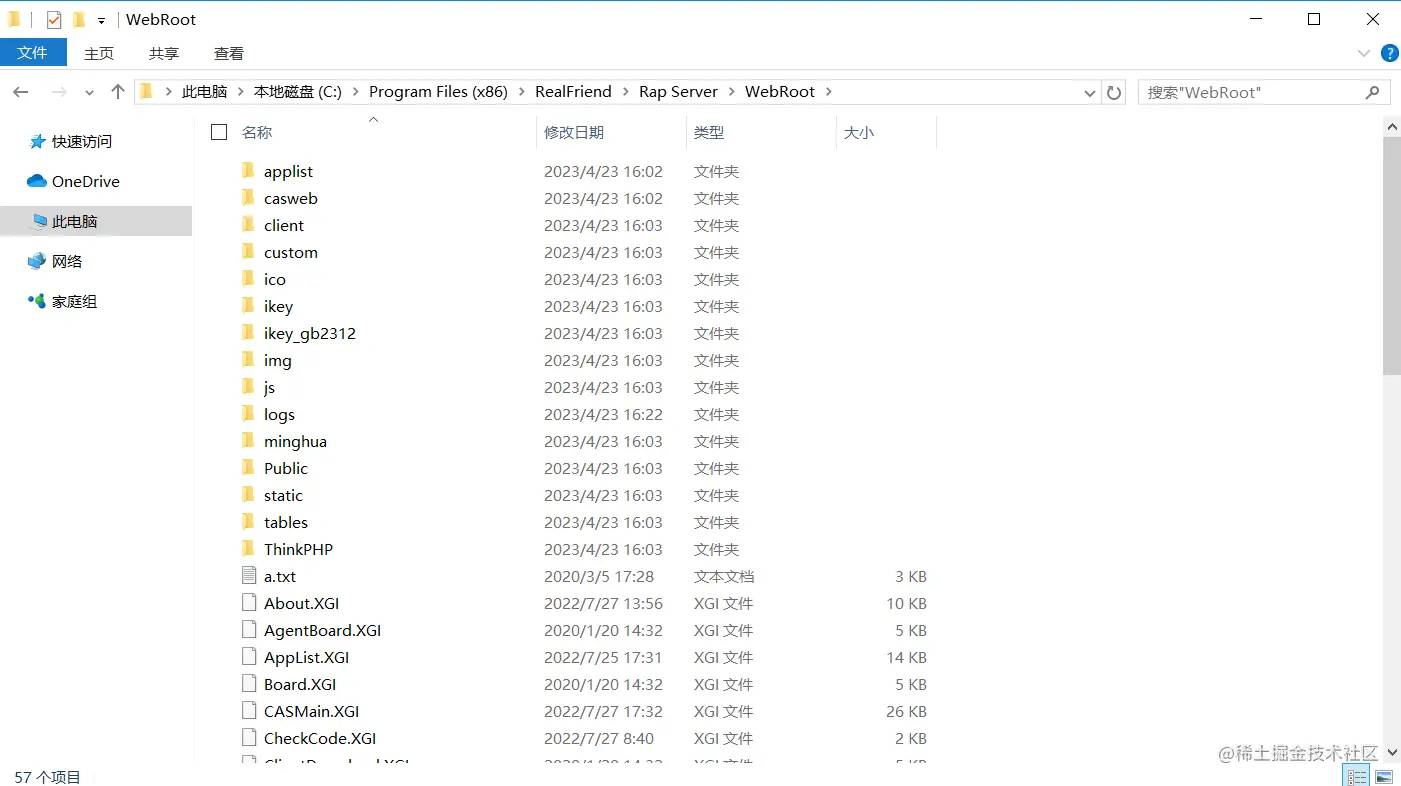Expand the chevron after WebRoot in breadcrumb

(x=828, y=92)
